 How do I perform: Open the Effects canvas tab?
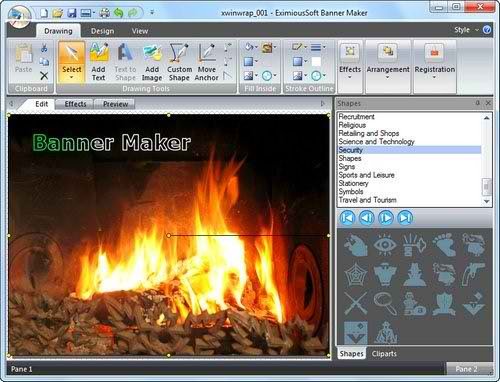coord(75,104)
